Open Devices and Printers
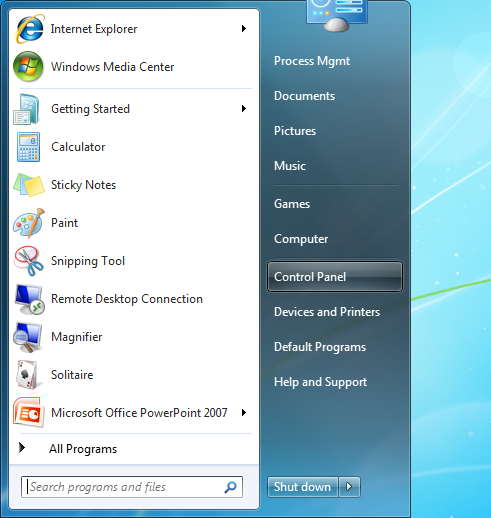Image resolution: width=491 pixels, height=518 pixels. 327,312
